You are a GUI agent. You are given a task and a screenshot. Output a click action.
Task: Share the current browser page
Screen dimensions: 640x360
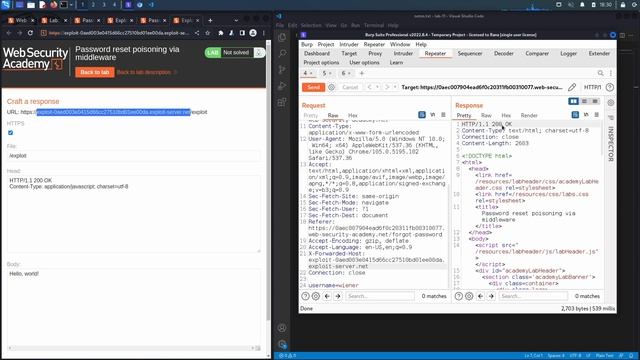click(197, 33)
